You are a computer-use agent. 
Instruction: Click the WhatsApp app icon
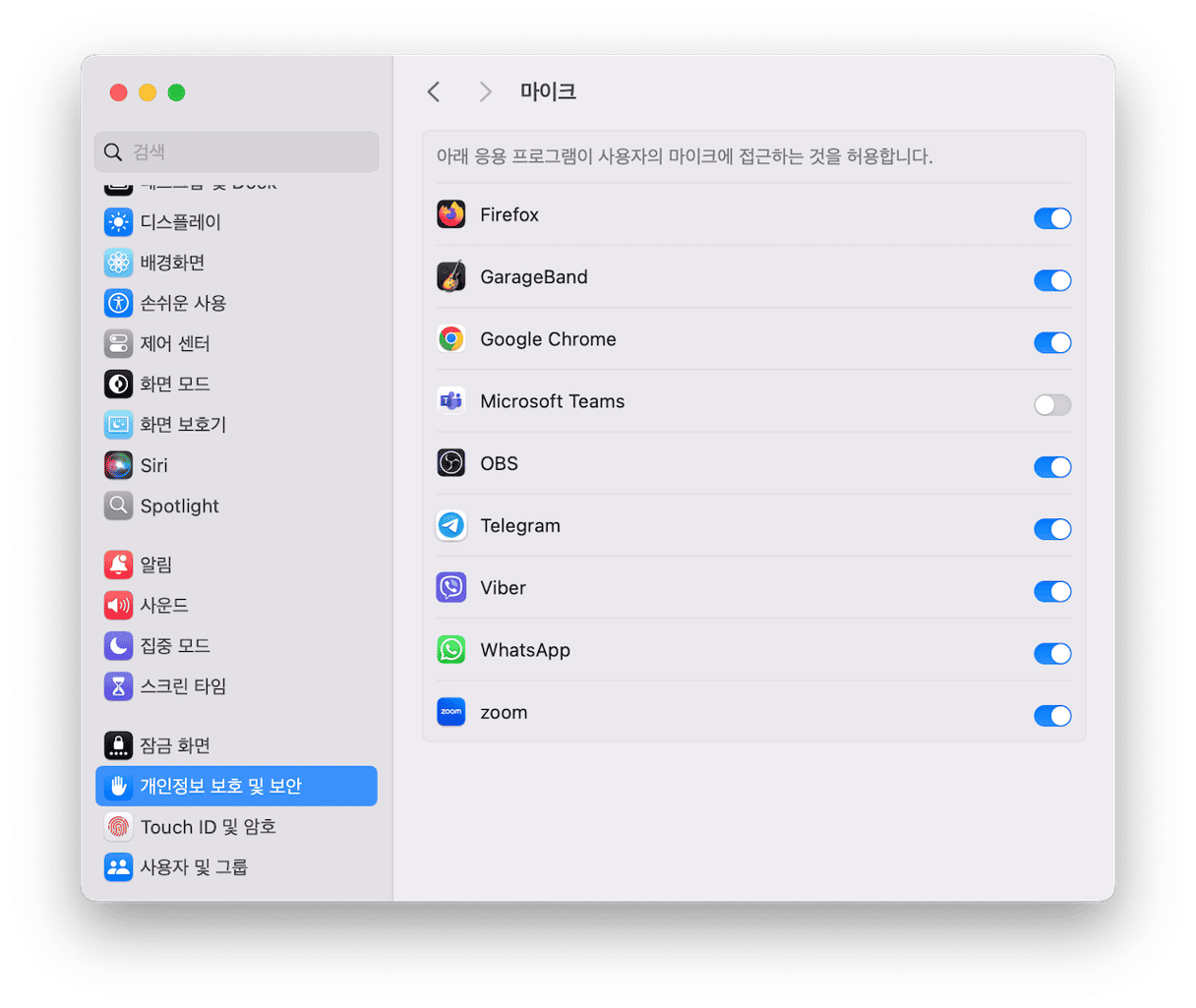pyautogui.click(x=451, y=650)
